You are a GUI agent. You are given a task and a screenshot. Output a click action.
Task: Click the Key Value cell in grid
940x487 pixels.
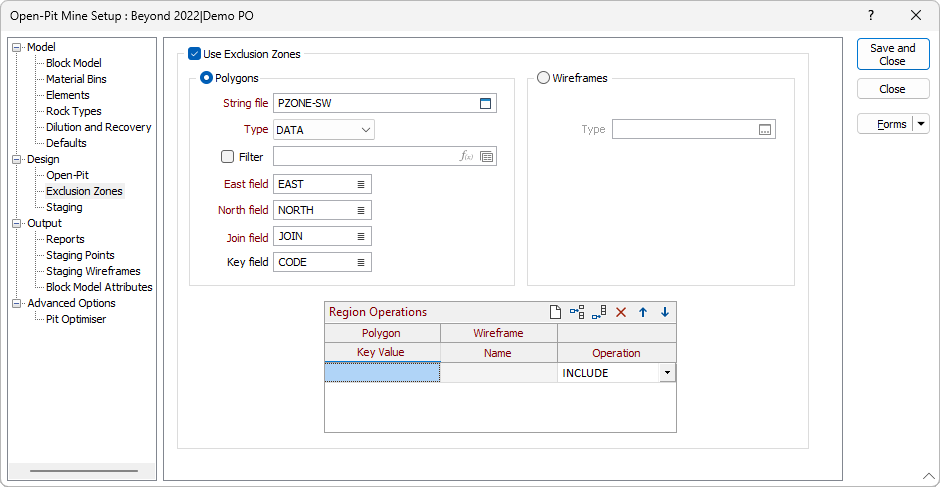tap(382, 373)
